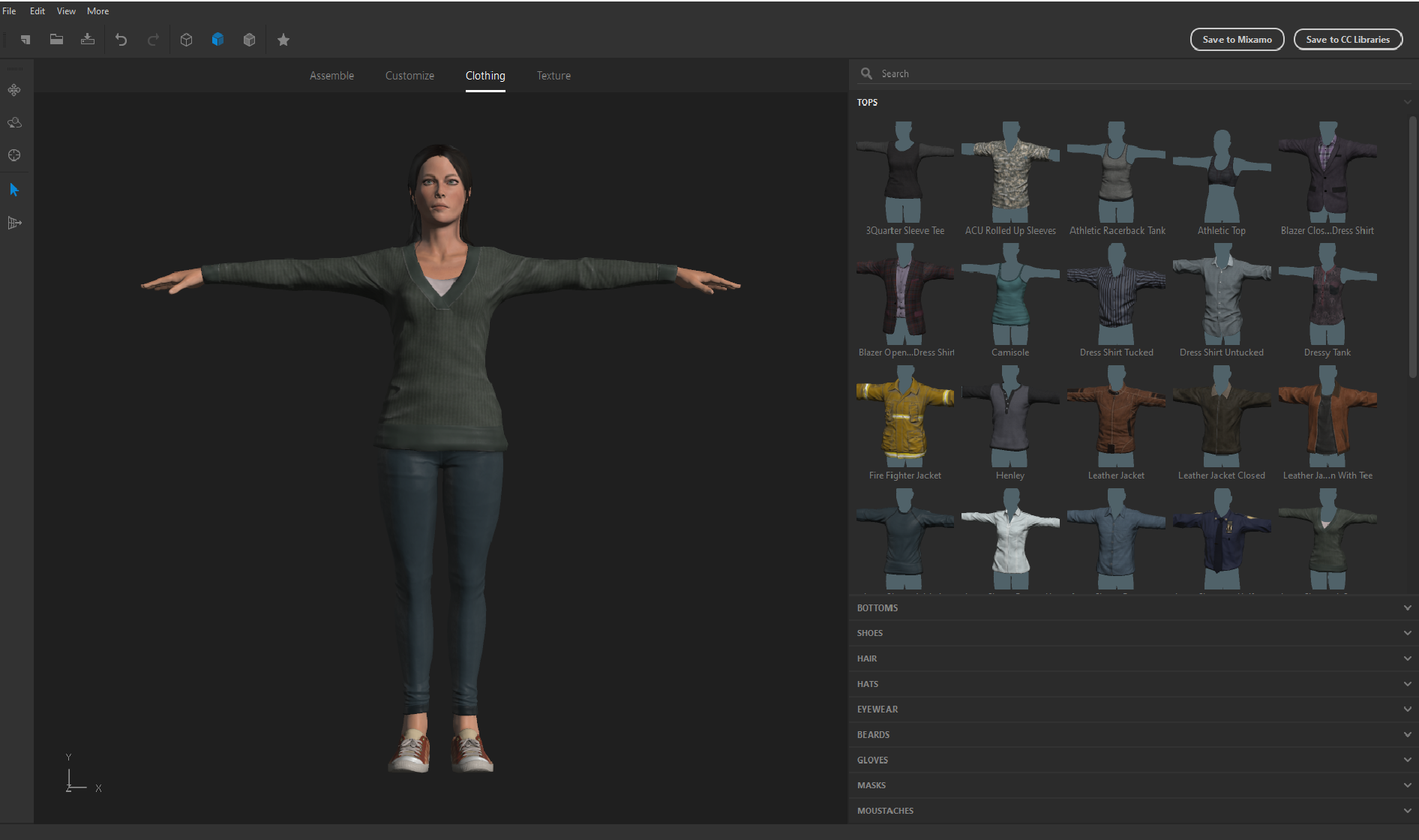Switch to gray solid cube display mode
The height and width of the screenshot is (840, 1419).
[250, 40]
